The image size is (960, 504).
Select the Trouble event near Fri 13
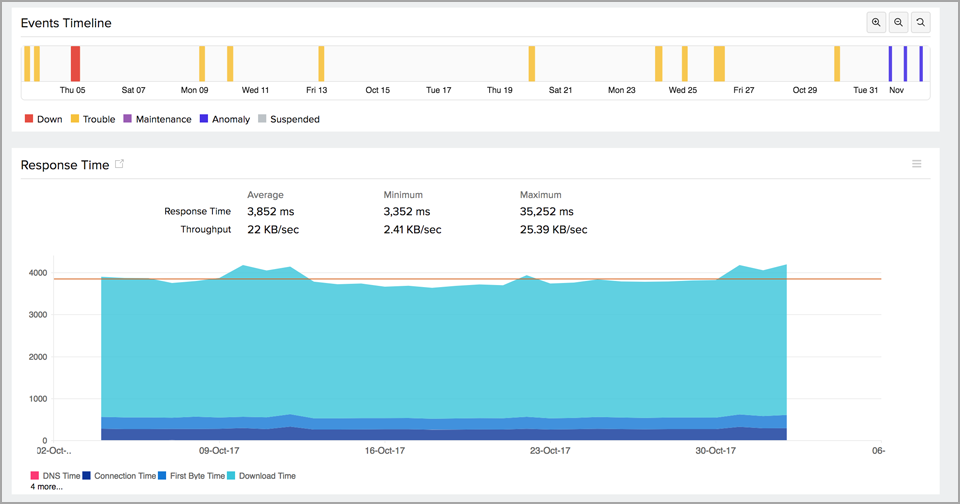coord(321,63)
